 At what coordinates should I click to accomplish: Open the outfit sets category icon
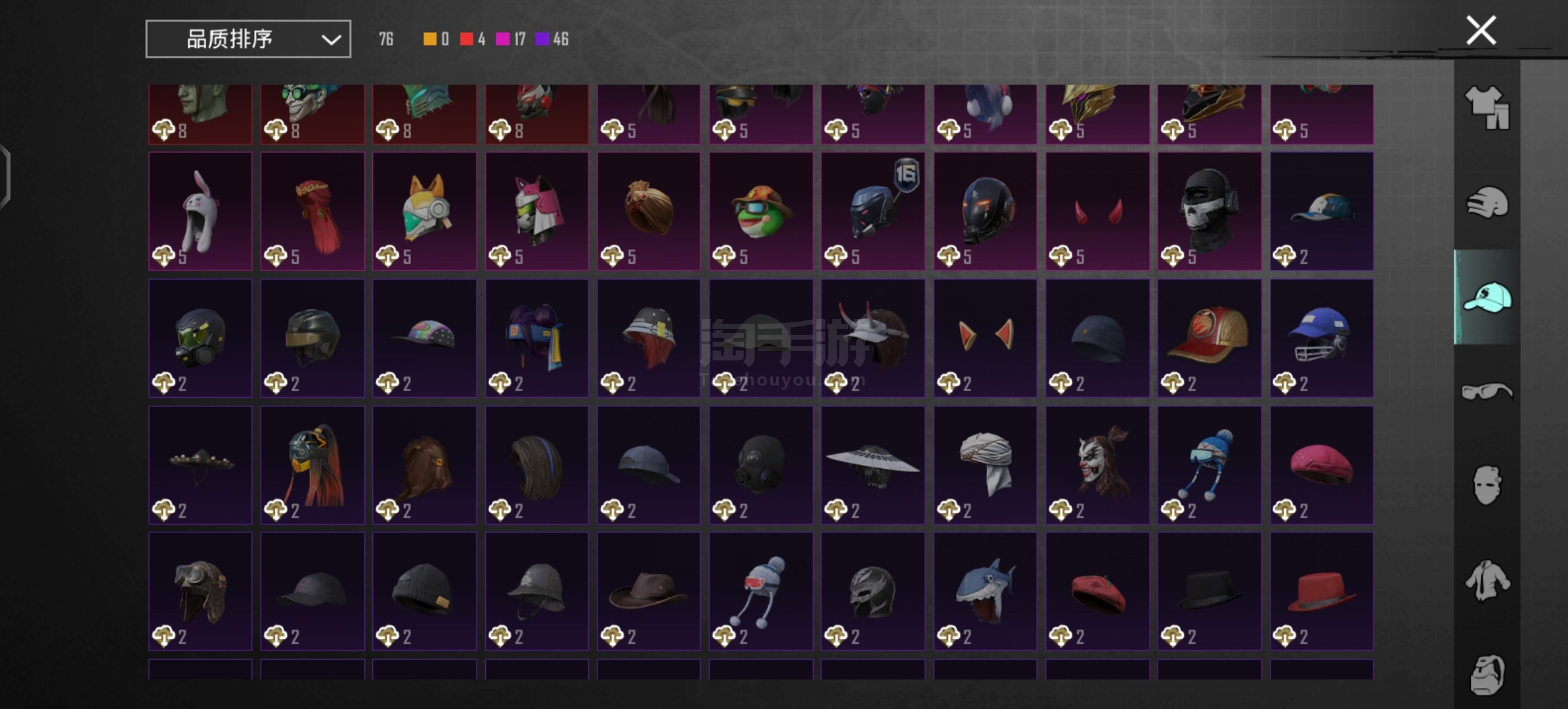point(1487,108)
